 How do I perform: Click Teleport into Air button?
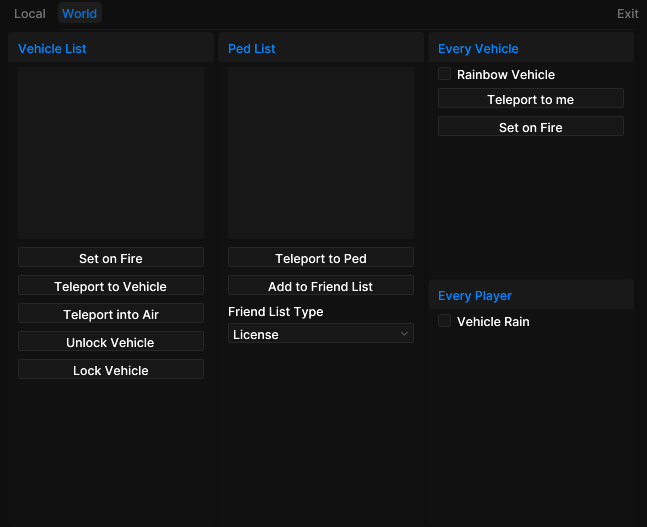pyautogui.click(x=111, y=314)
